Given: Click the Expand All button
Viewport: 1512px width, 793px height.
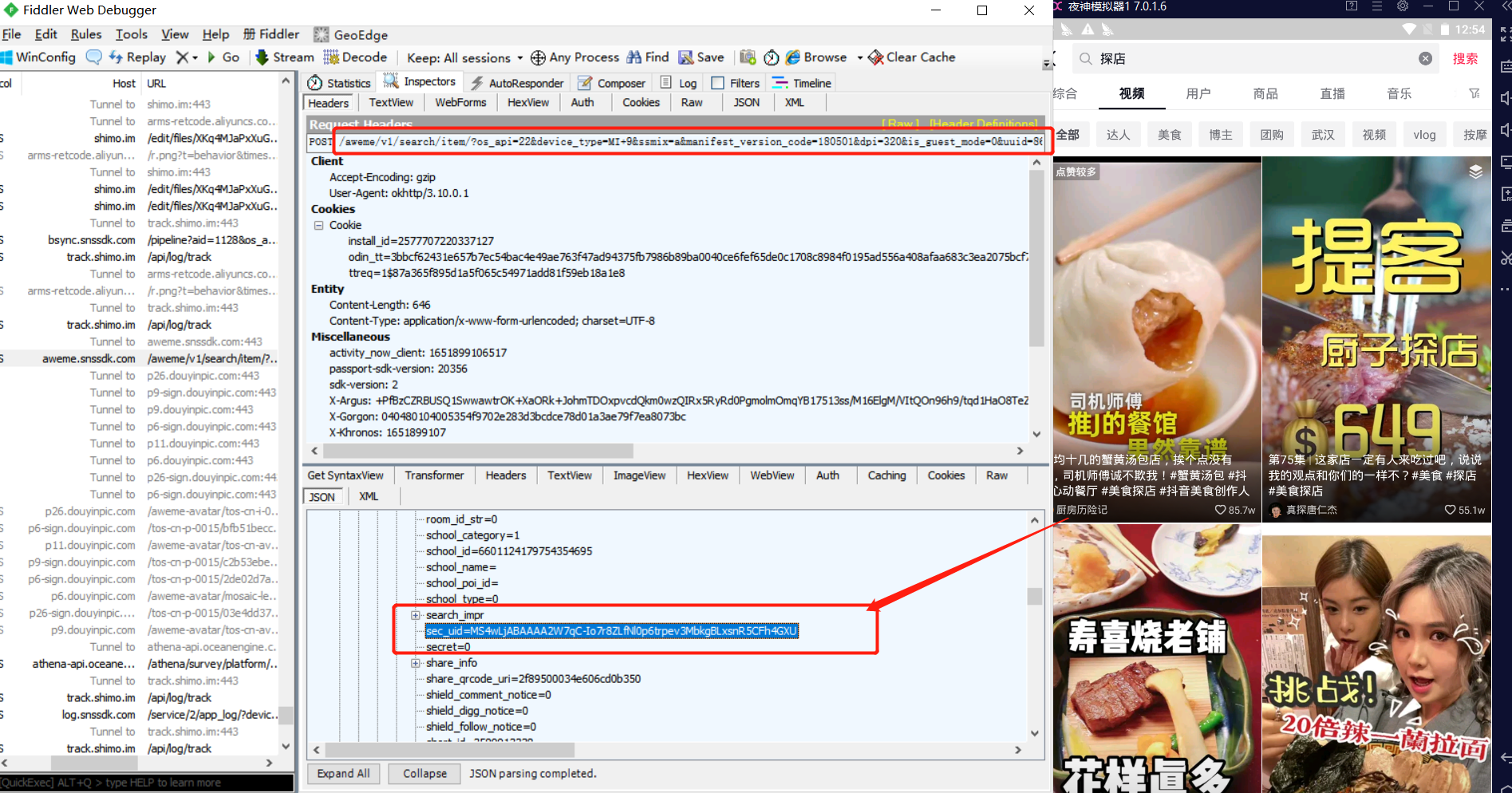Looking at the screenshot, I should point(343,774).
